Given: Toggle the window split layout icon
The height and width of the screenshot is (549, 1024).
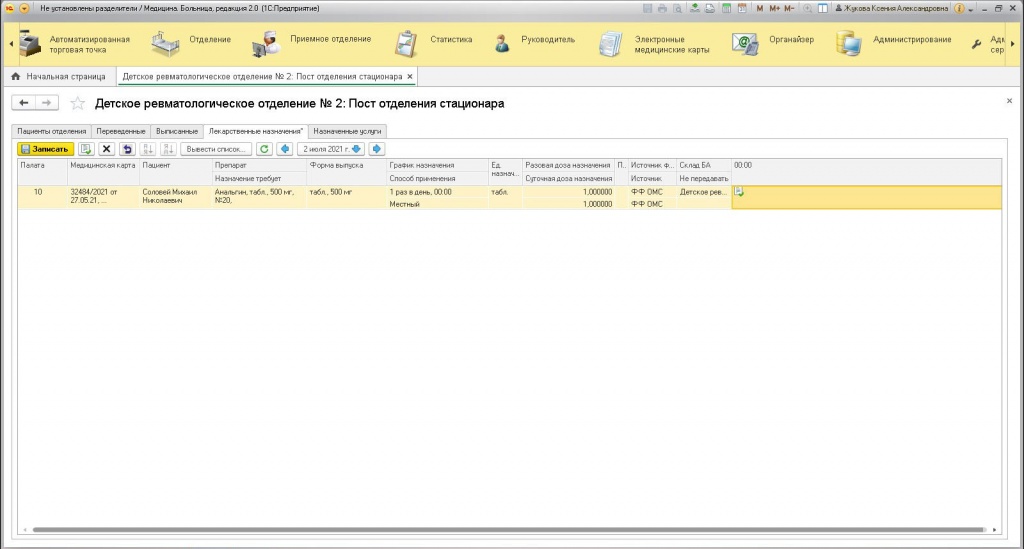Looking at the screenshot, I should [x=823, y=8].
